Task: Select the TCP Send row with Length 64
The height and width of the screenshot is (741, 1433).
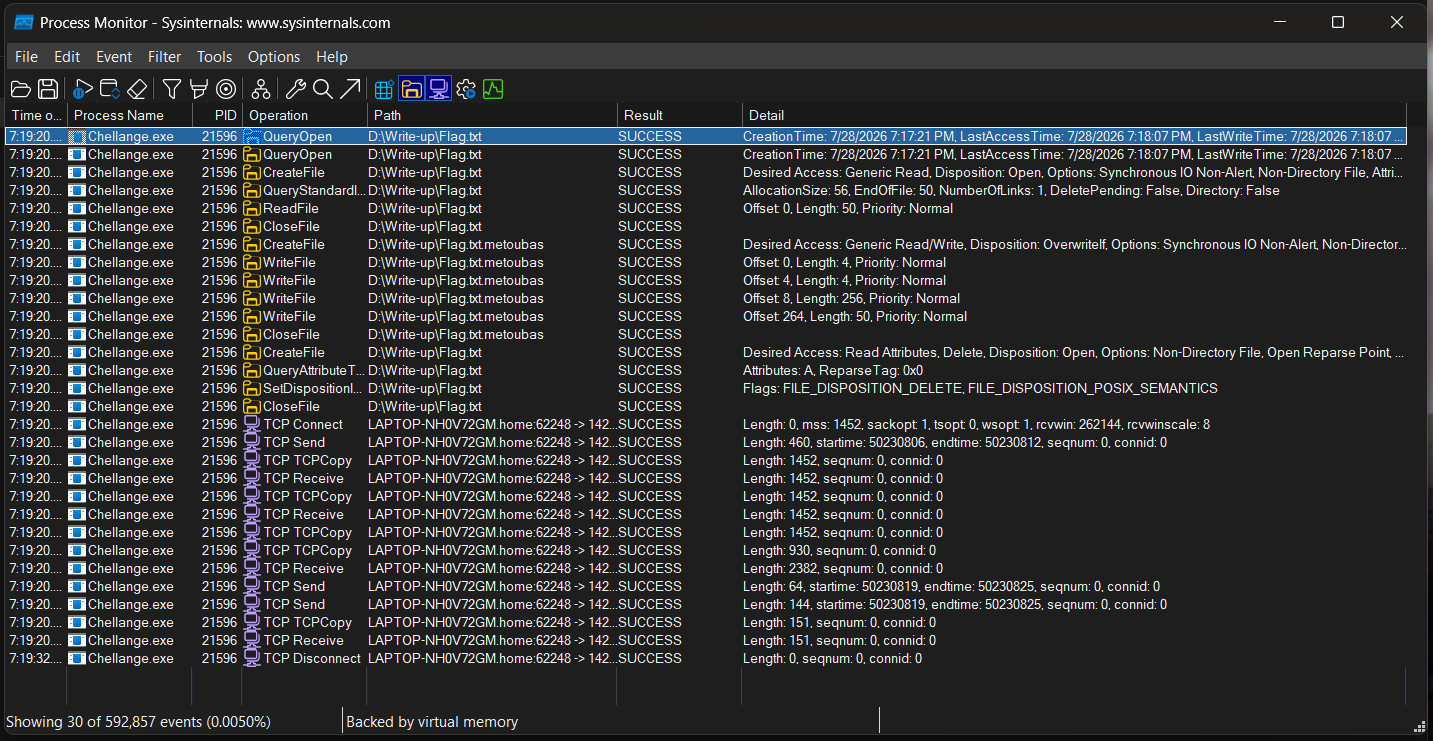Action: click(x=706, y=586)
